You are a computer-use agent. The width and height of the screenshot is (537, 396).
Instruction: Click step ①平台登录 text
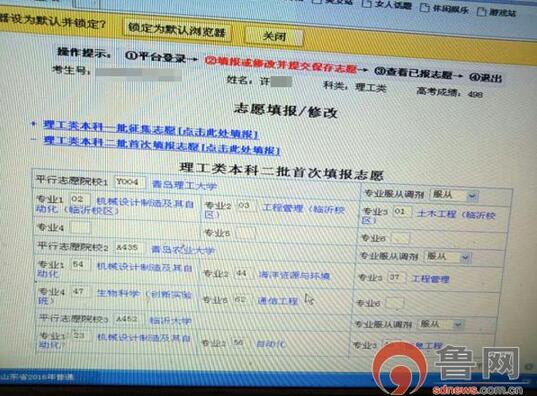(x=155, y=57)
